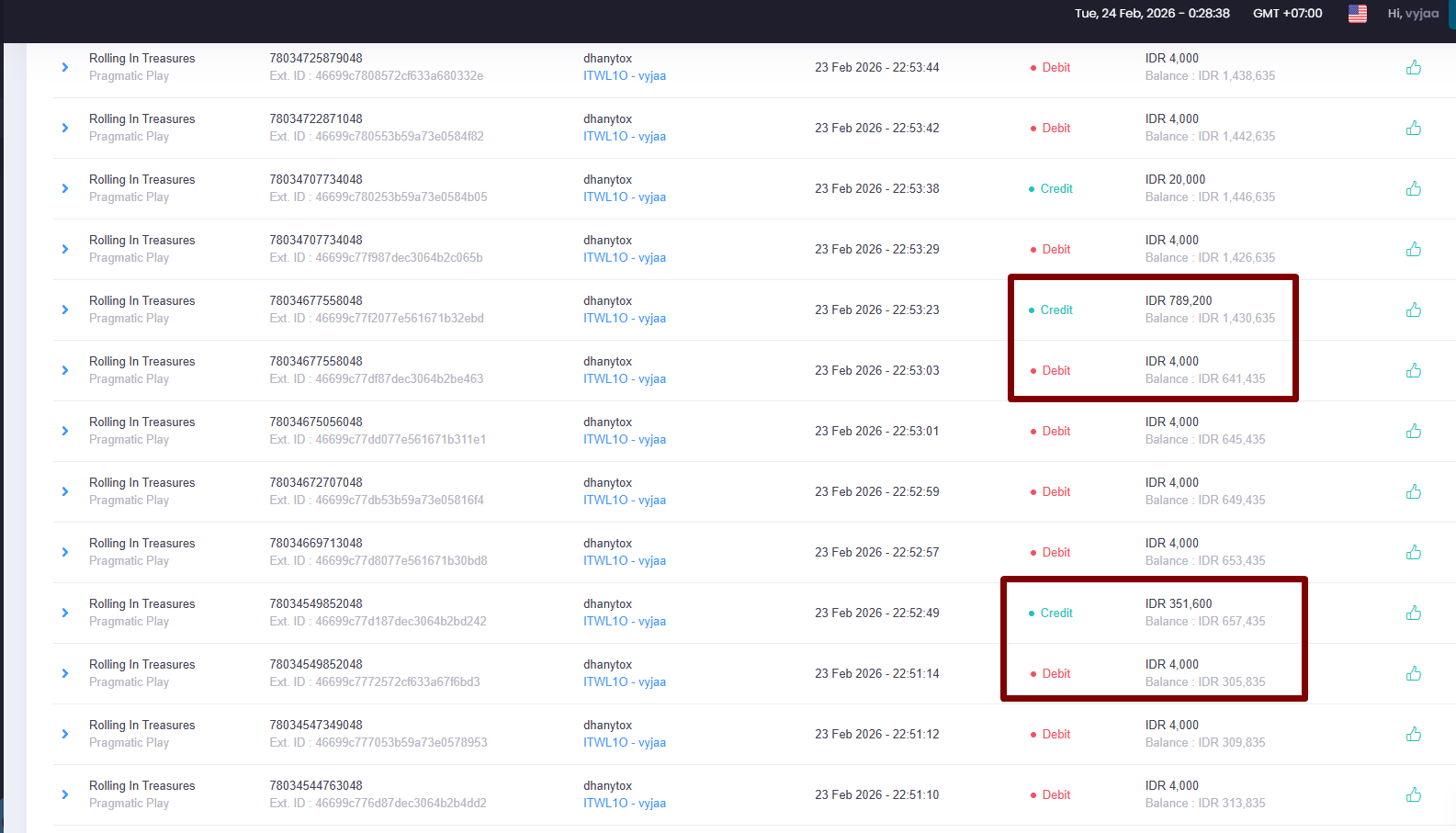Click Credit status at 22:53:23
The image size is (1456, 833).
(1051, 310)
